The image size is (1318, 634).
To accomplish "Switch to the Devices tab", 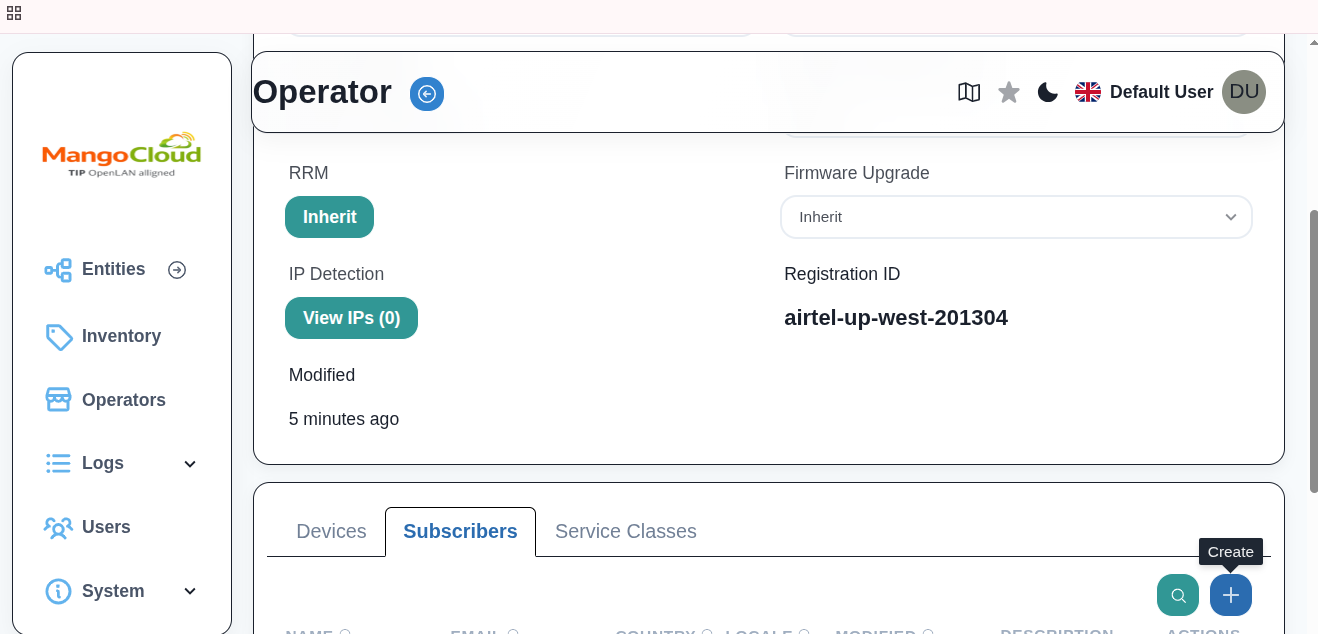I will tap(331, 531).
